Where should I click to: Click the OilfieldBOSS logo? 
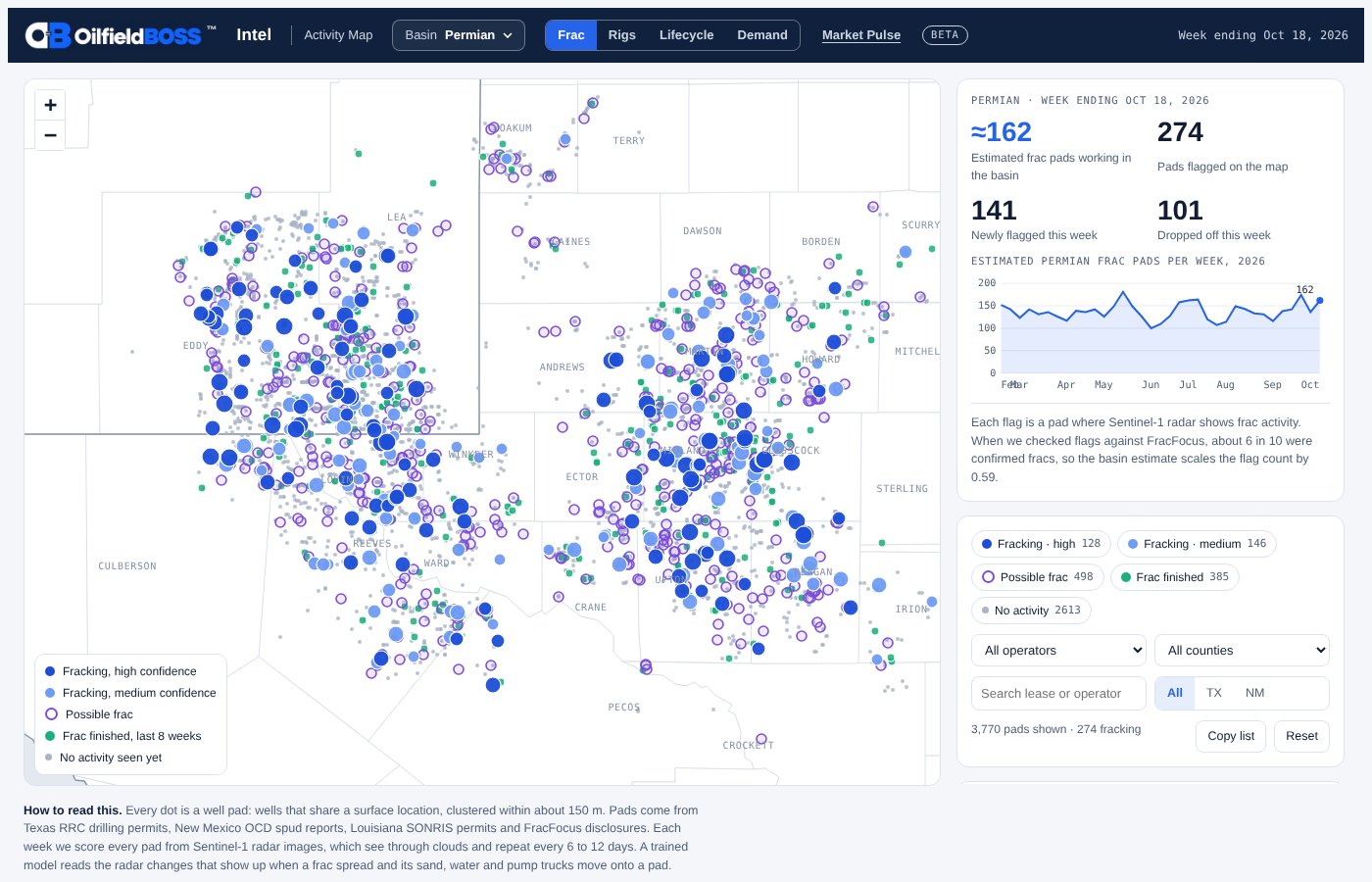121,35
